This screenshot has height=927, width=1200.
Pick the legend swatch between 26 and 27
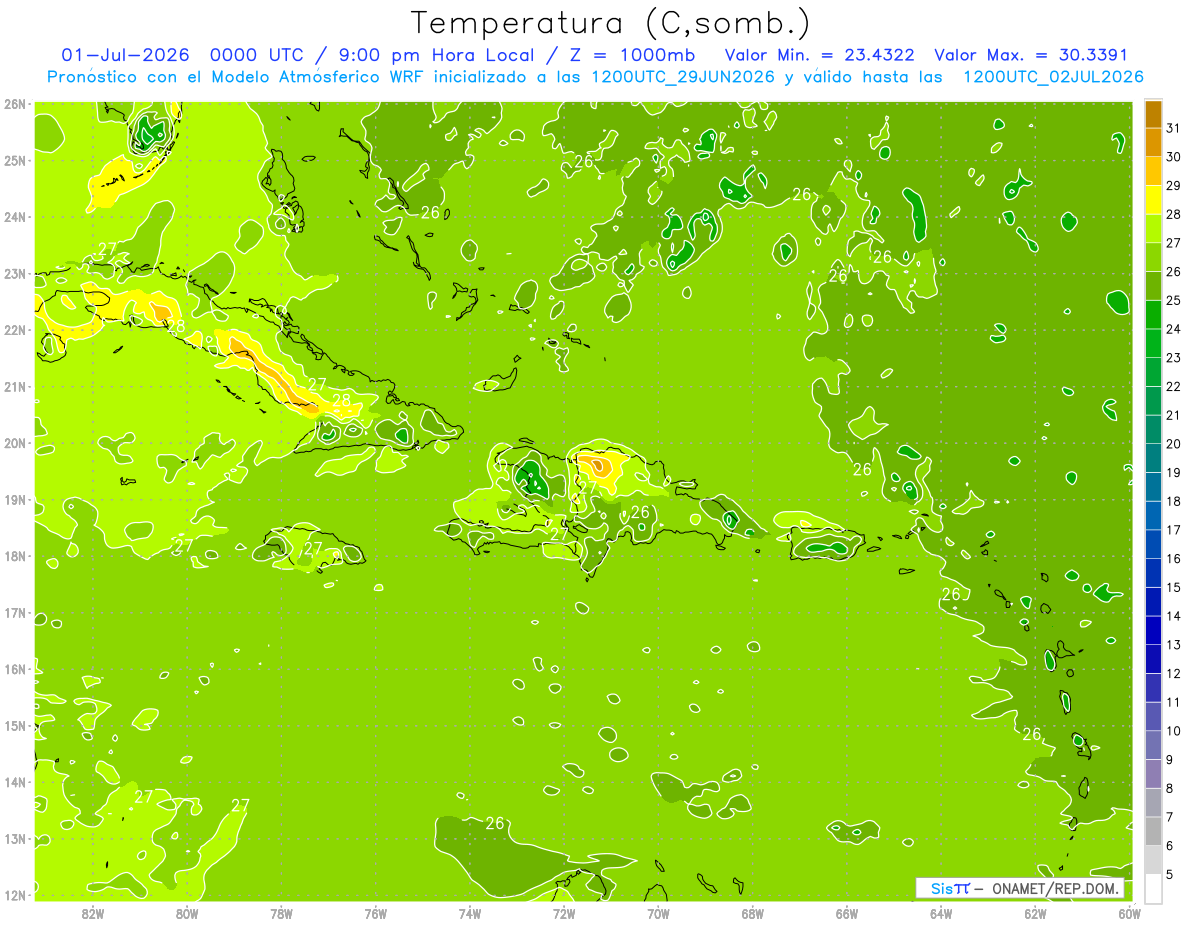click(x=1153, y=257)
